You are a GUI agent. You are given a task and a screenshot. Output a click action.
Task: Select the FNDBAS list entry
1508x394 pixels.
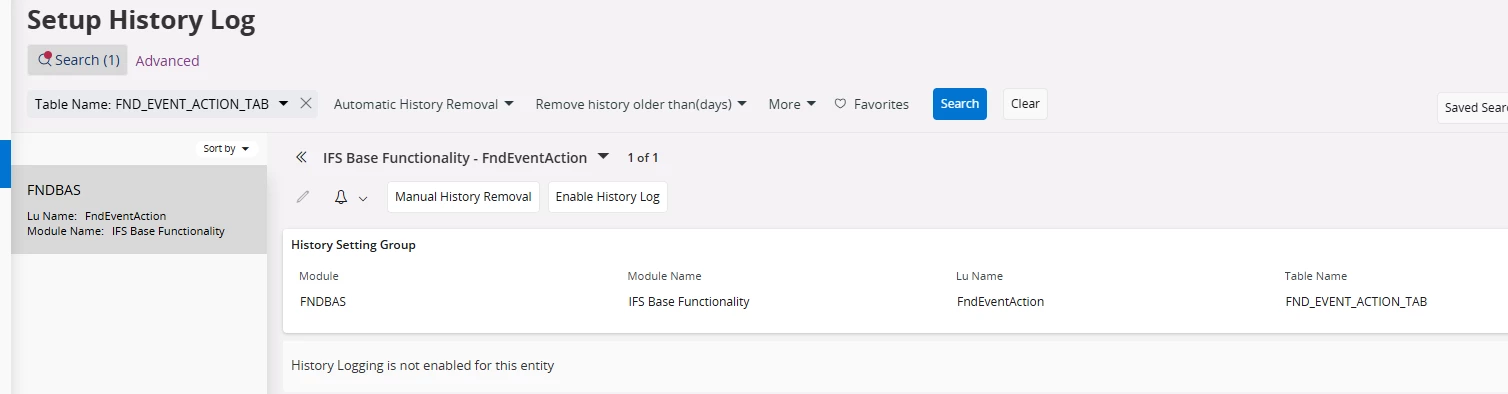coord(139,209)
